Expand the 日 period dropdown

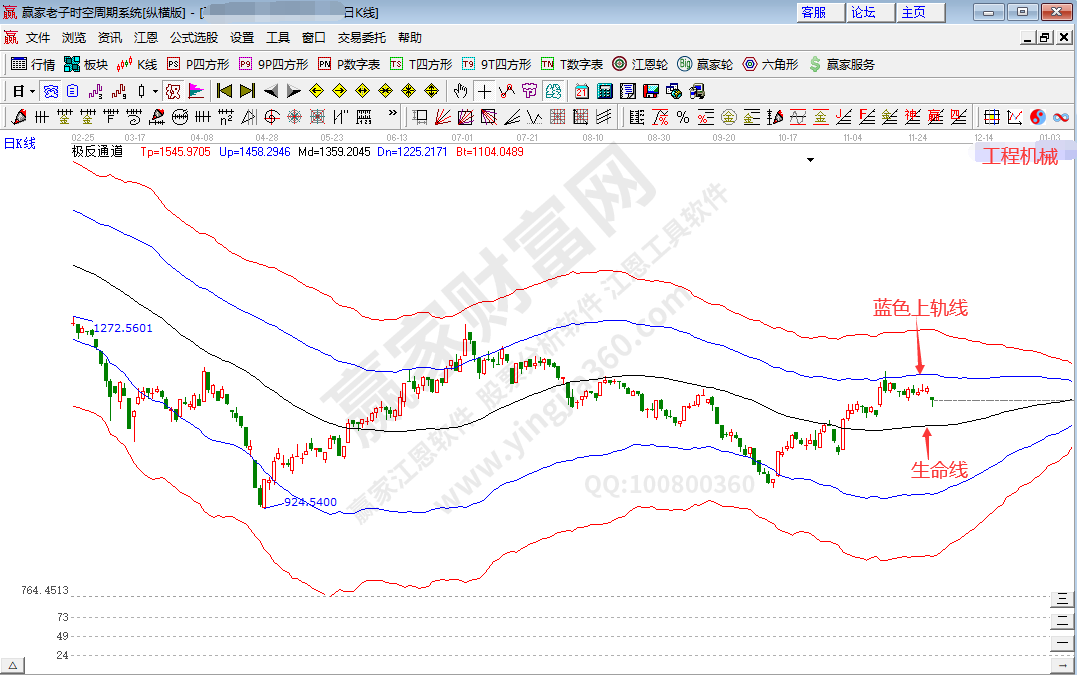[24, 91]
